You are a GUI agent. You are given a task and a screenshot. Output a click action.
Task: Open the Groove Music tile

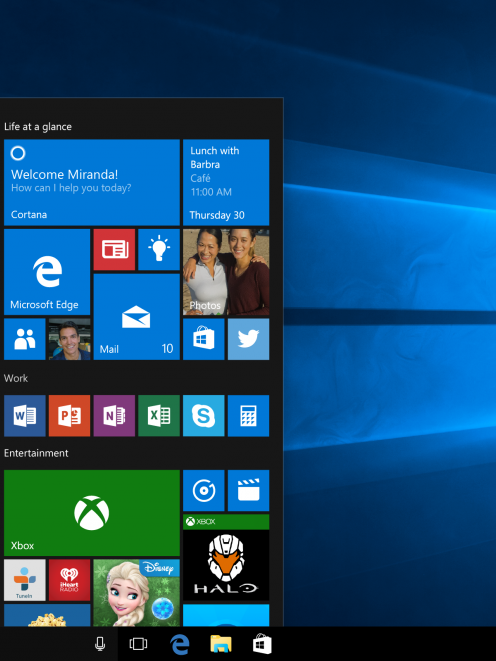tap(204, 491)
